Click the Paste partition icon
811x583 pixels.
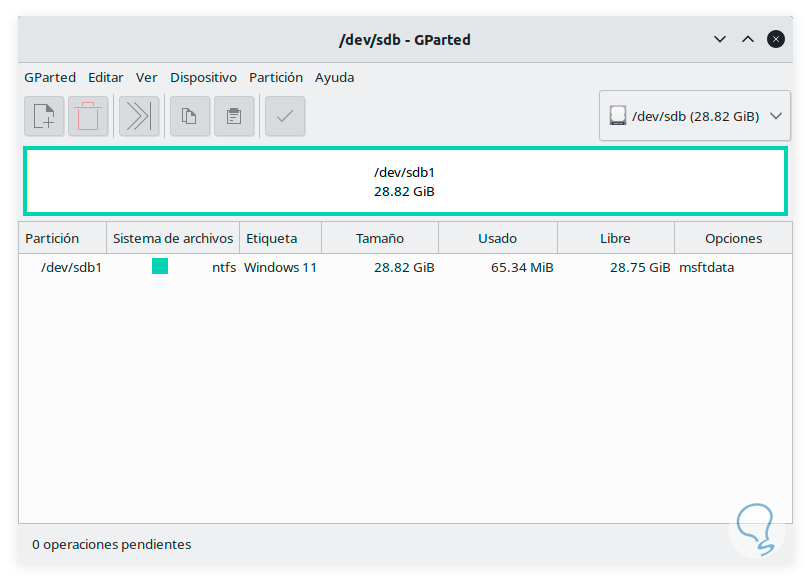click(x=234, y=116)
